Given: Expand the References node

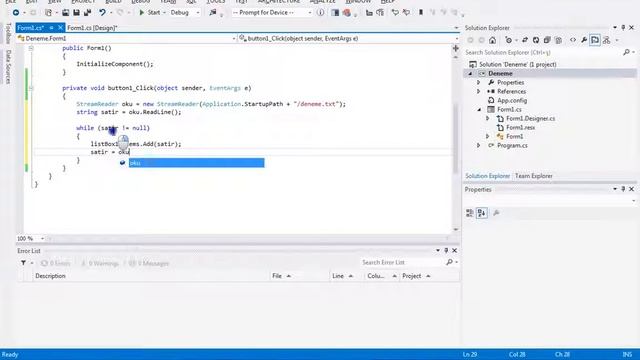Looking at the screenshot, I should (479, 91).
